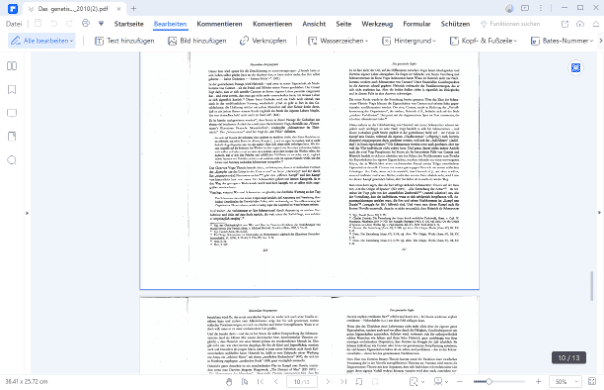Open the attachments panel in the sidebar
The width and height of the screenshot is (604, 390).
pos(12,136)
